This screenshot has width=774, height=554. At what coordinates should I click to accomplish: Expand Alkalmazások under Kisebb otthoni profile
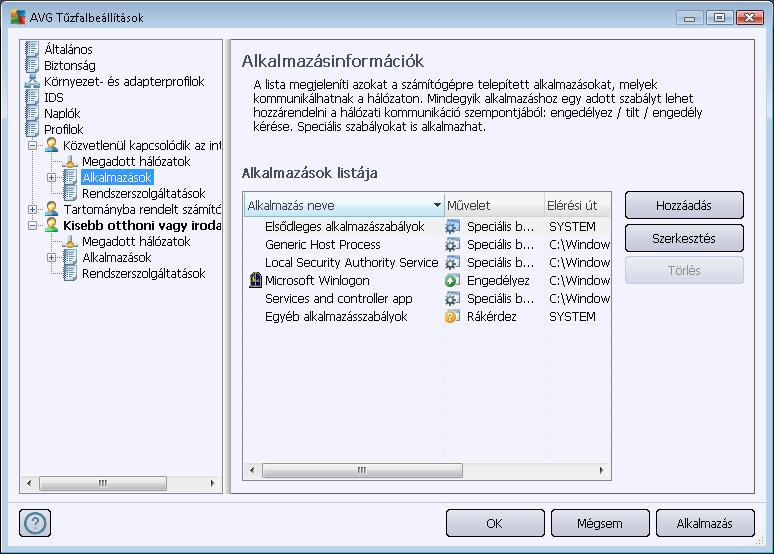51,257
